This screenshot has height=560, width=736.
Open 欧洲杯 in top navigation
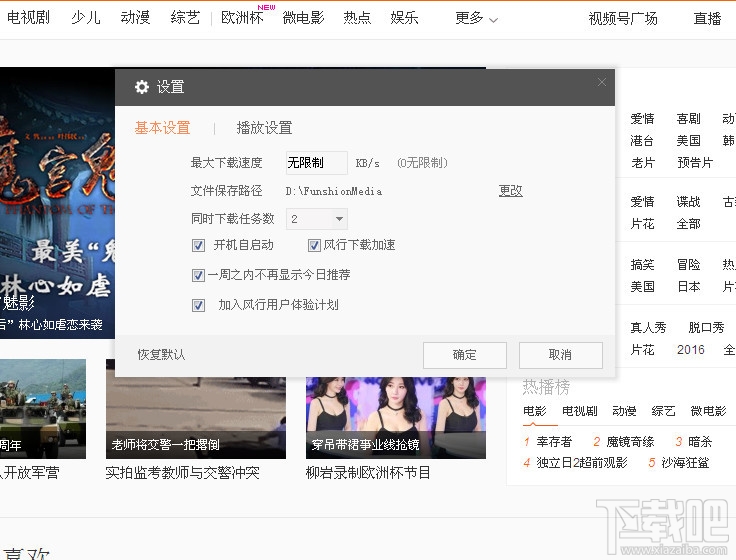pyautogui.click(x=242, y=17)
